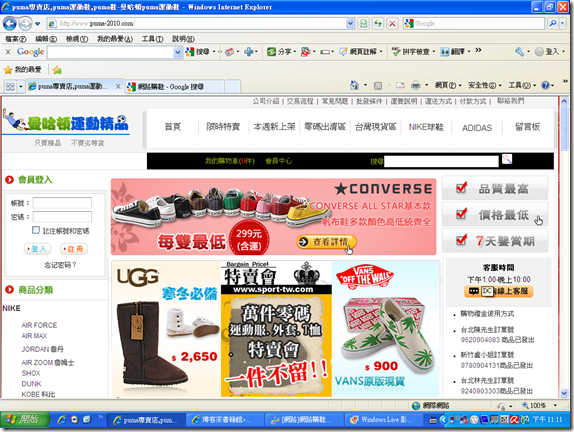Expand the Quick Tabs dropdown arrow
The width and height of the screenshot is (574, 432).
(x=20, y=87)
